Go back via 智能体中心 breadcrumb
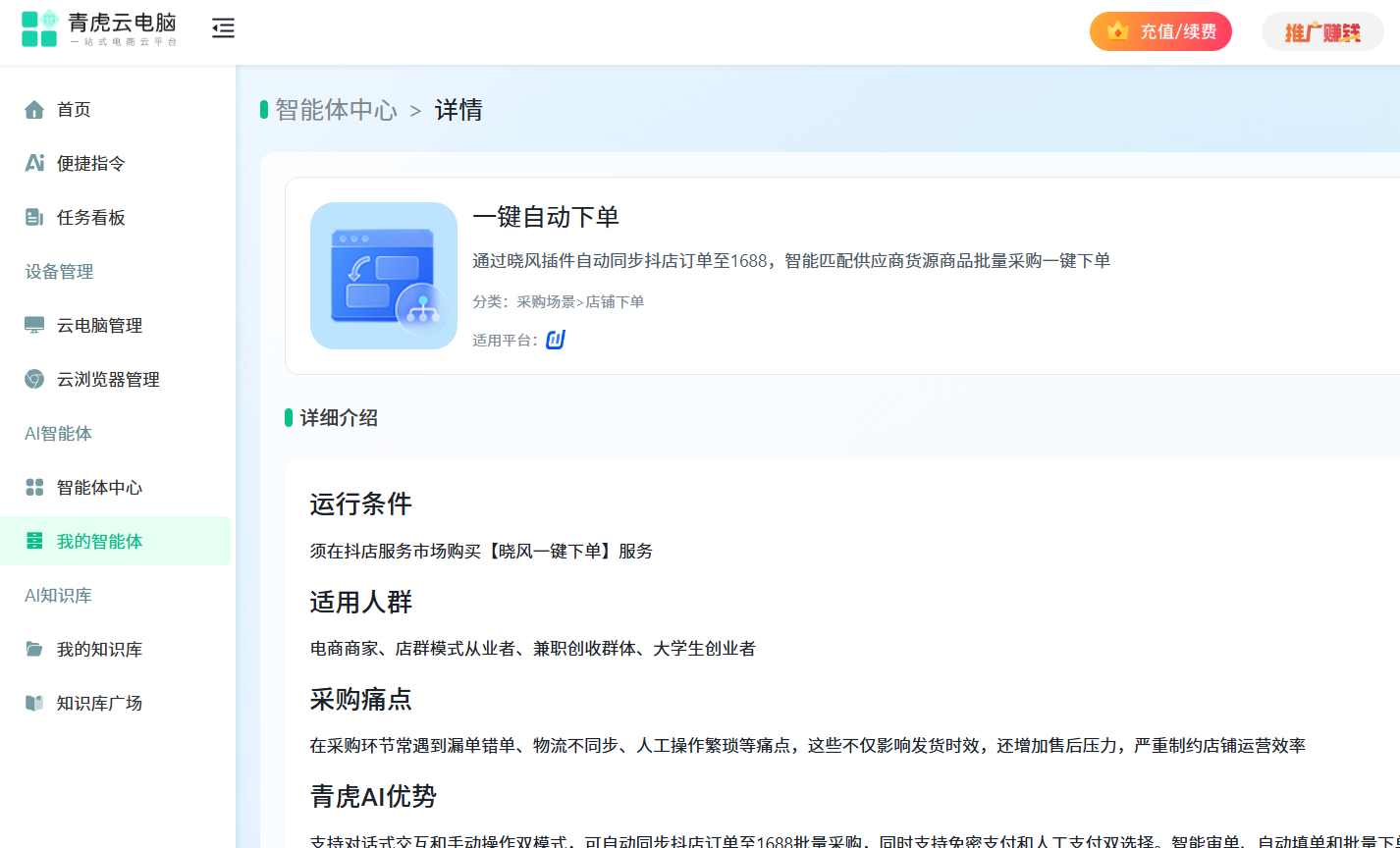Viewport: 1400px width, 848px height. click(x=336, y=110)
